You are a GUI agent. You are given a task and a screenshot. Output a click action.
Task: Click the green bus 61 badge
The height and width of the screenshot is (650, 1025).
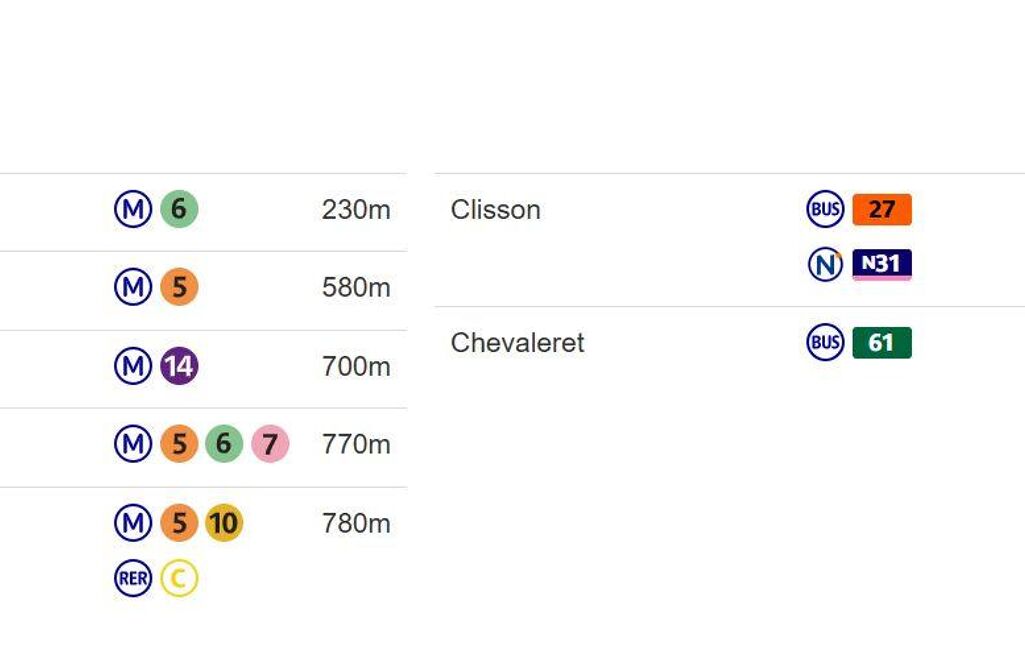tap(881, 343)
